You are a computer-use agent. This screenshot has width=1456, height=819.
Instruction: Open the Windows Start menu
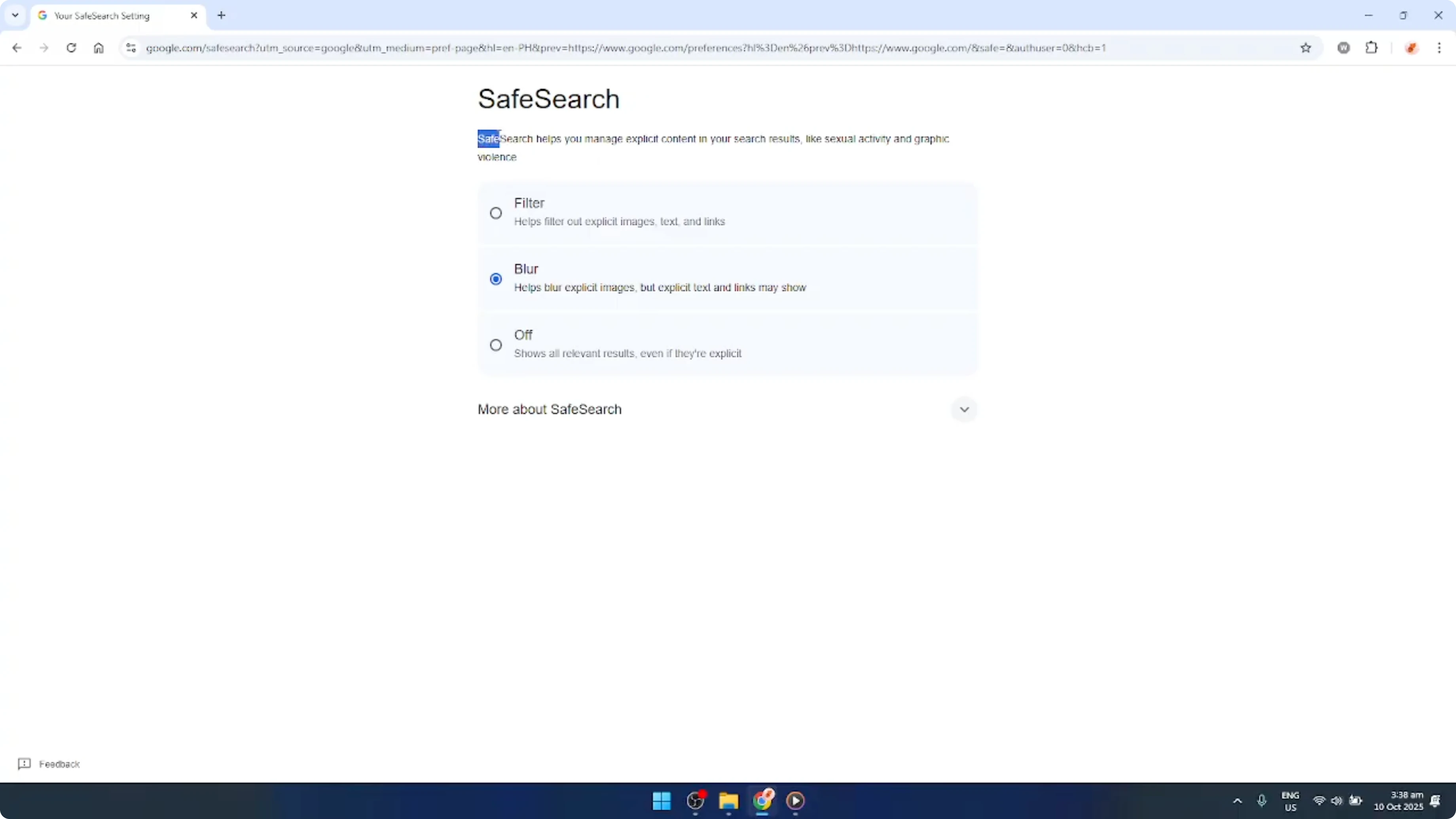[x=661, y=800]
